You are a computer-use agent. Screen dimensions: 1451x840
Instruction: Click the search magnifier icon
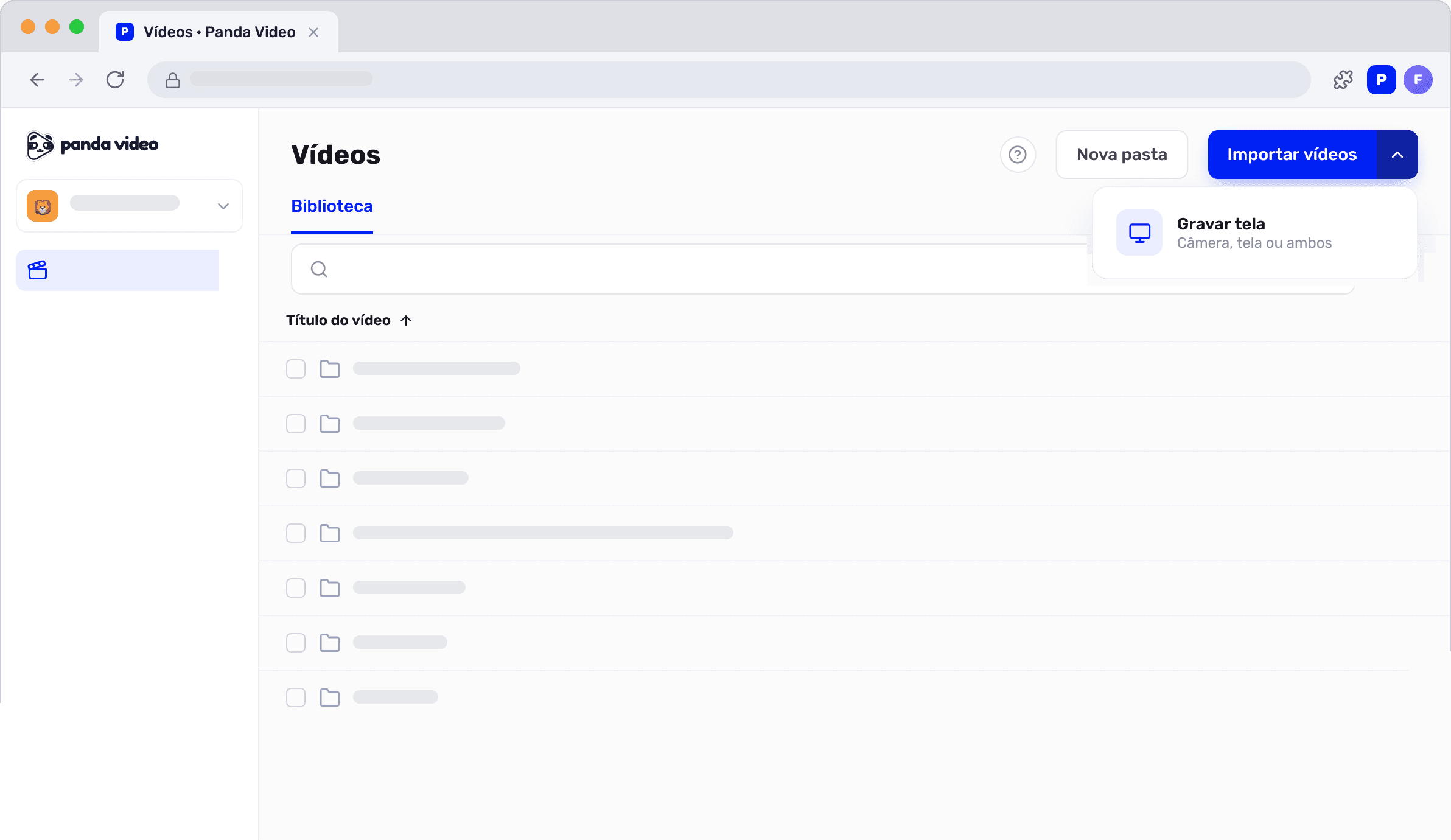click(319, 269)
